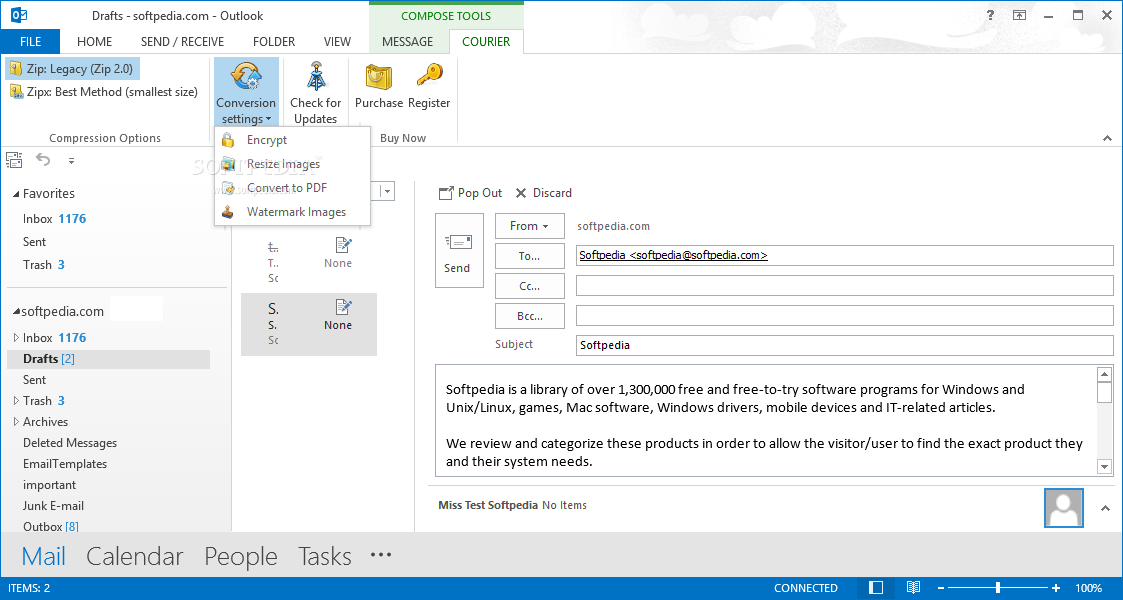This screenshot has height=600, width=1123.
Task: Select the COURIER ribbon tab
Action: pyautogui.click(x=486, y=42)
